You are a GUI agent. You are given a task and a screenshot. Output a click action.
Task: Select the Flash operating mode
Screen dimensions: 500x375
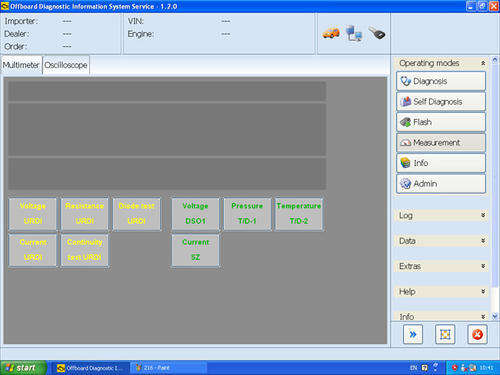pos(441,122)
